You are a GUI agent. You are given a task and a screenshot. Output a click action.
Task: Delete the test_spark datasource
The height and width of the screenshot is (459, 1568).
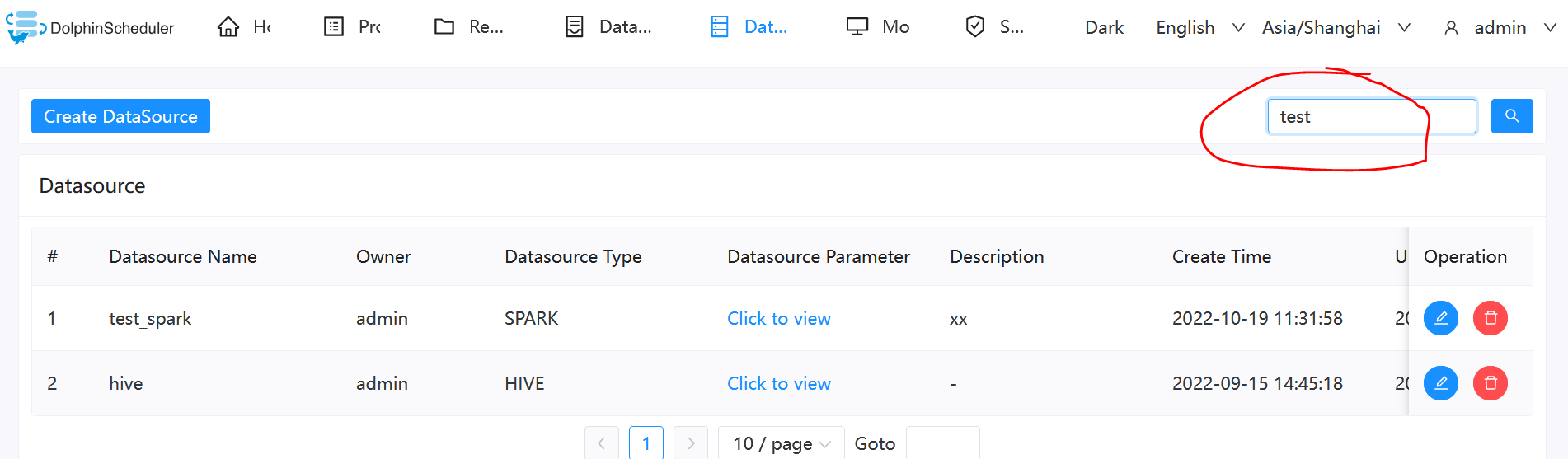1491,318
